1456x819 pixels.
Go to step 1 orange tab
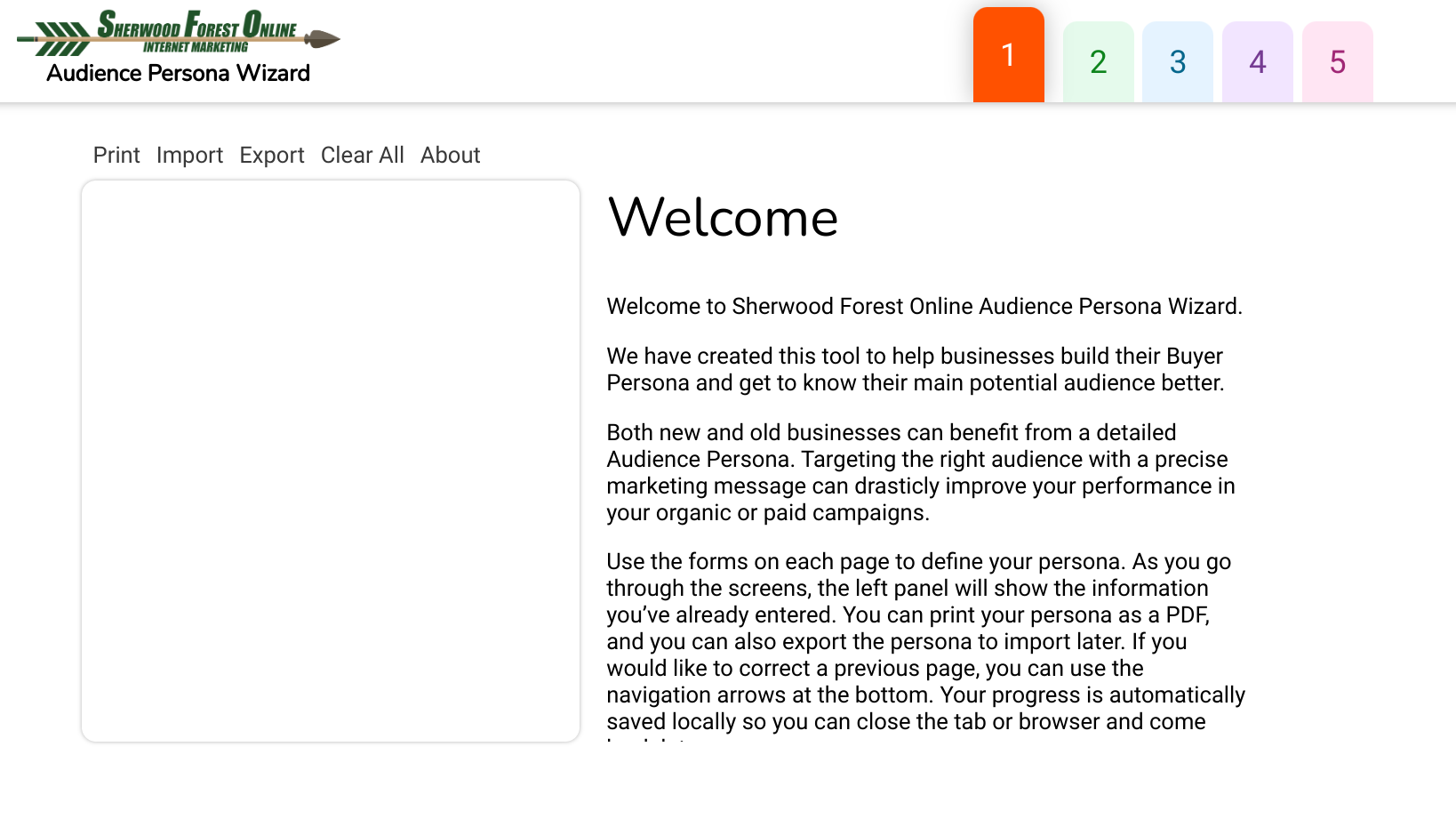click(x=1008, y=55)
